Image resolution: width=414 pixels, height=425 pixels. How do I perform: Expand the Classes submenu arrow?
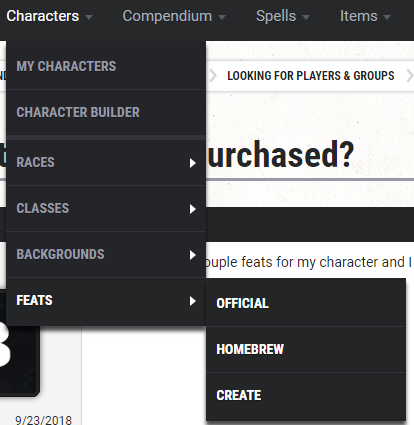coord(192,209)
